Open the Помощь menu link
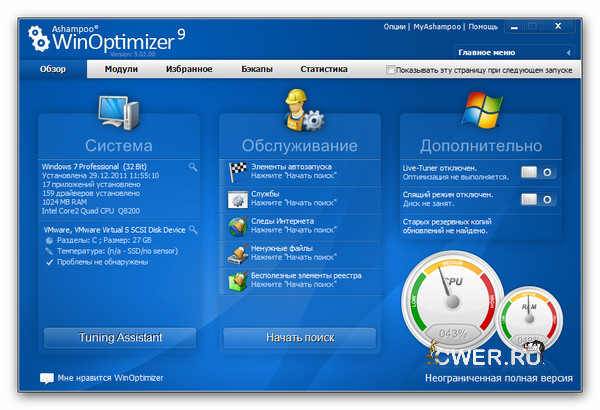Image resolution: width=600 pixels, height=410 pixels. (x=483, y=26)
